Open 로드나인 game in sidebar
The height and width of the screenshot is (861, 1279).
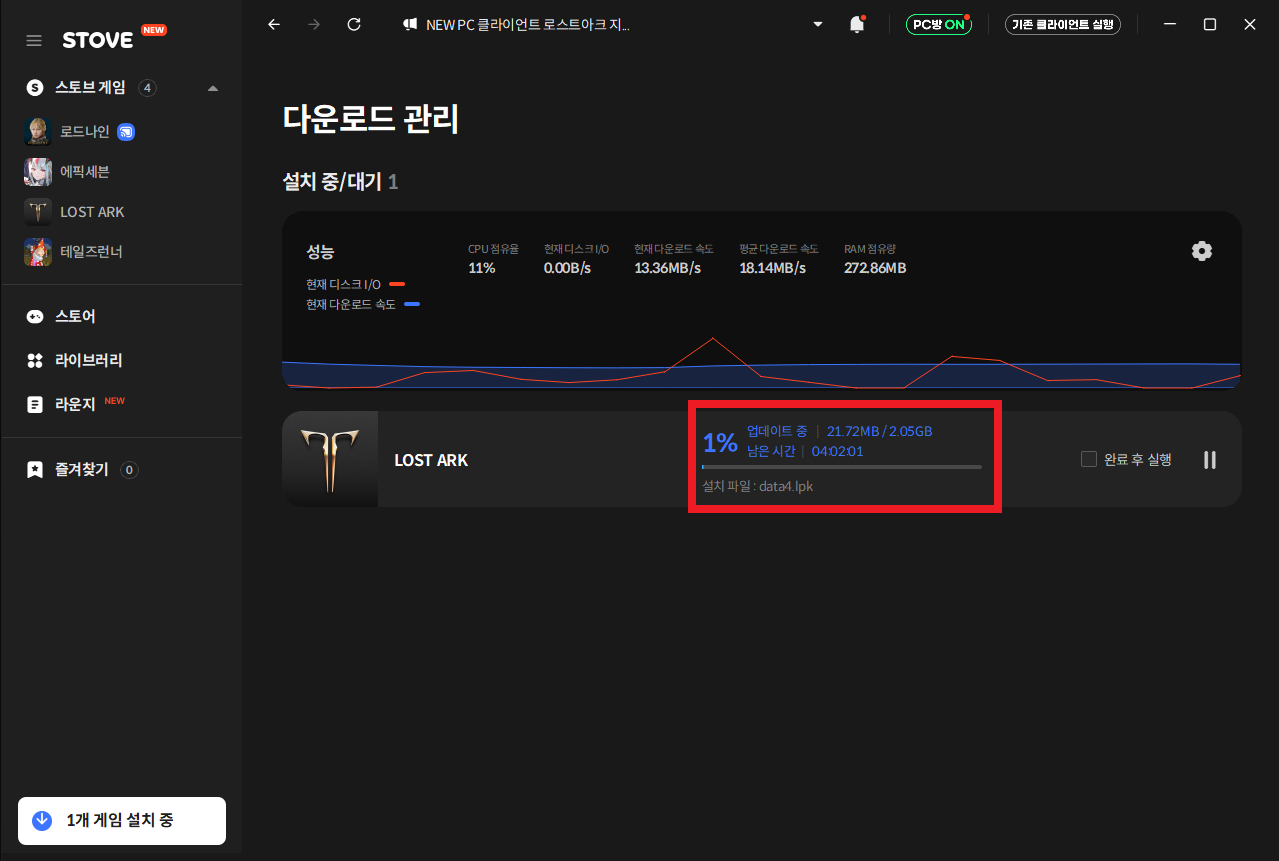(84, 131)
